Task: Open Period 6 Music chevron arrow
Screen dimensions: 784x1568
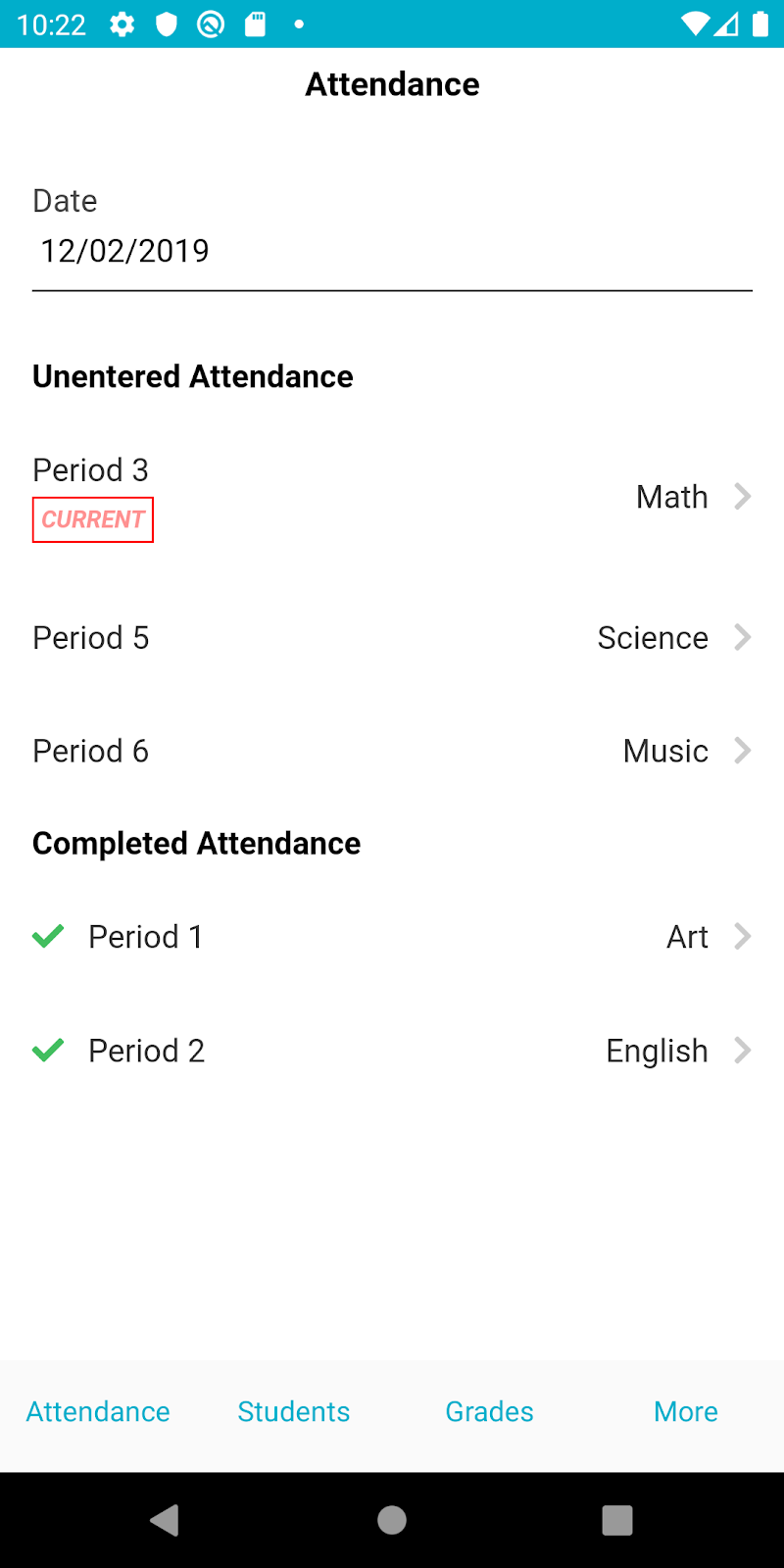Action: click(x=743, y=751)
